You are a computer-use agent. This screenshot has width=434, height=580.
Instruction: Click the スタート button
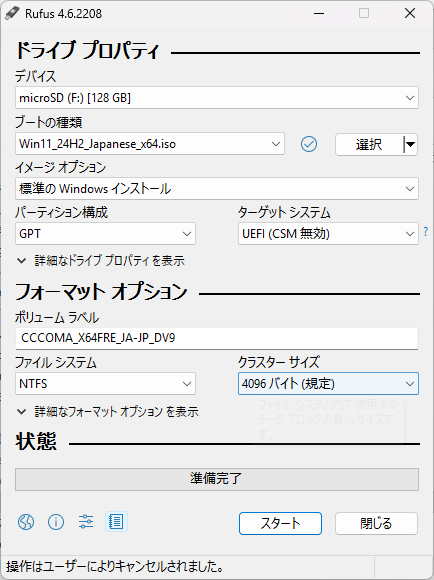pyautogui.click(x=280, y=523)
